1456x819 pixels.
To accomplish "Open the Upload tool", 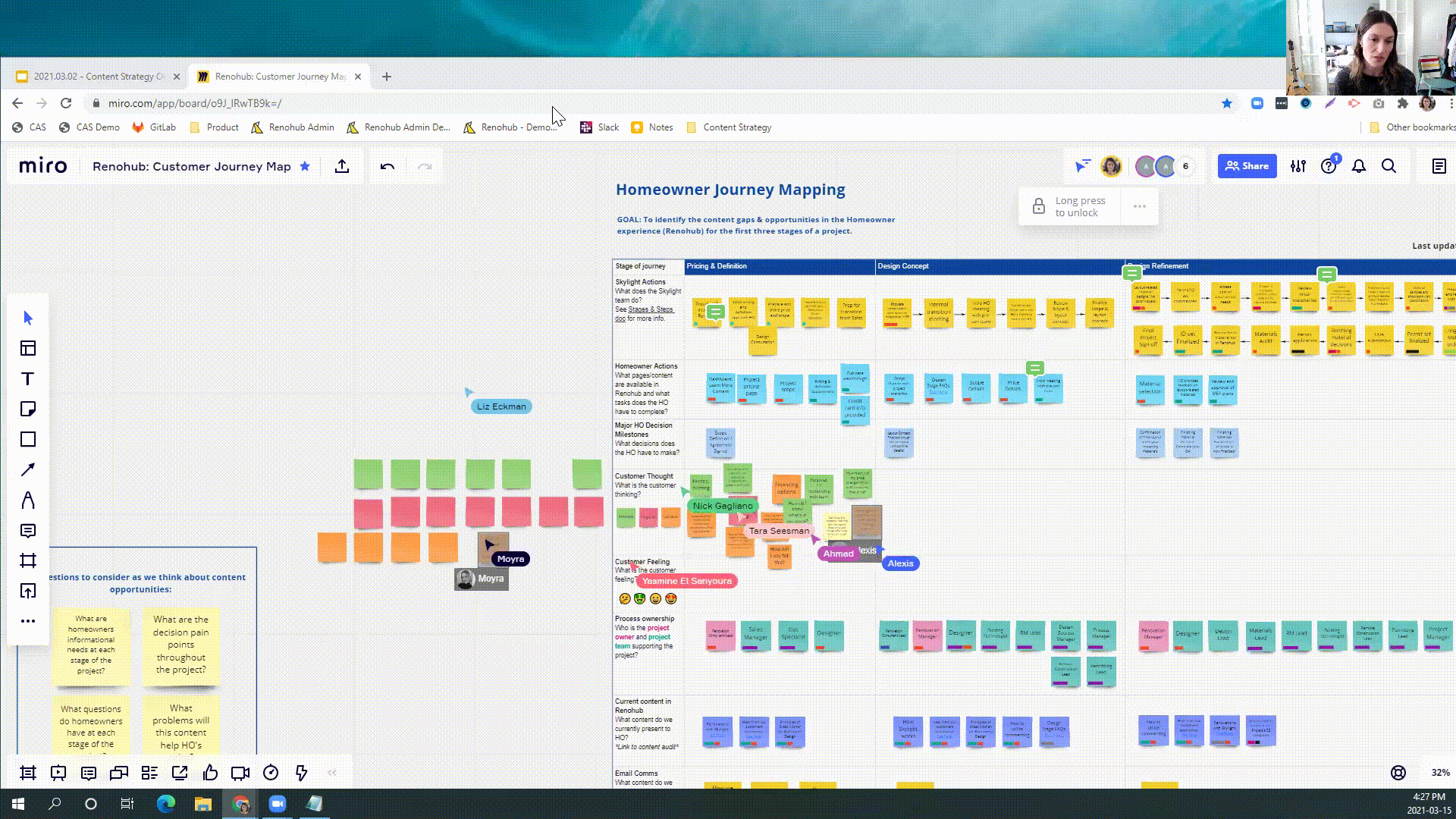I will (28, 591).
